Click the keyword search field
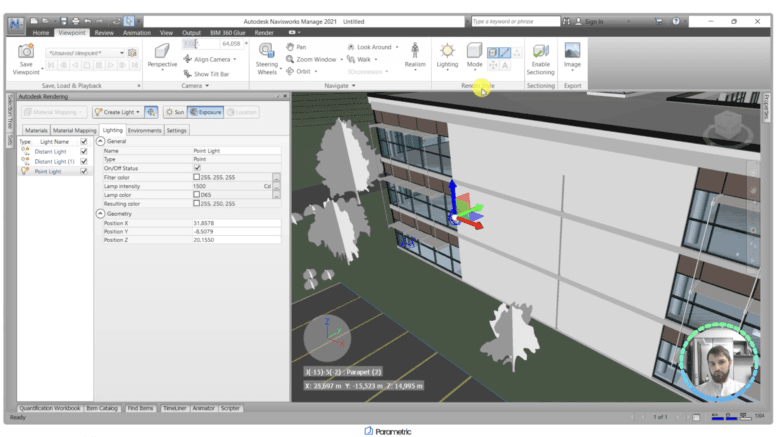Screen dimensions: 776x437 tap(515, 21)
